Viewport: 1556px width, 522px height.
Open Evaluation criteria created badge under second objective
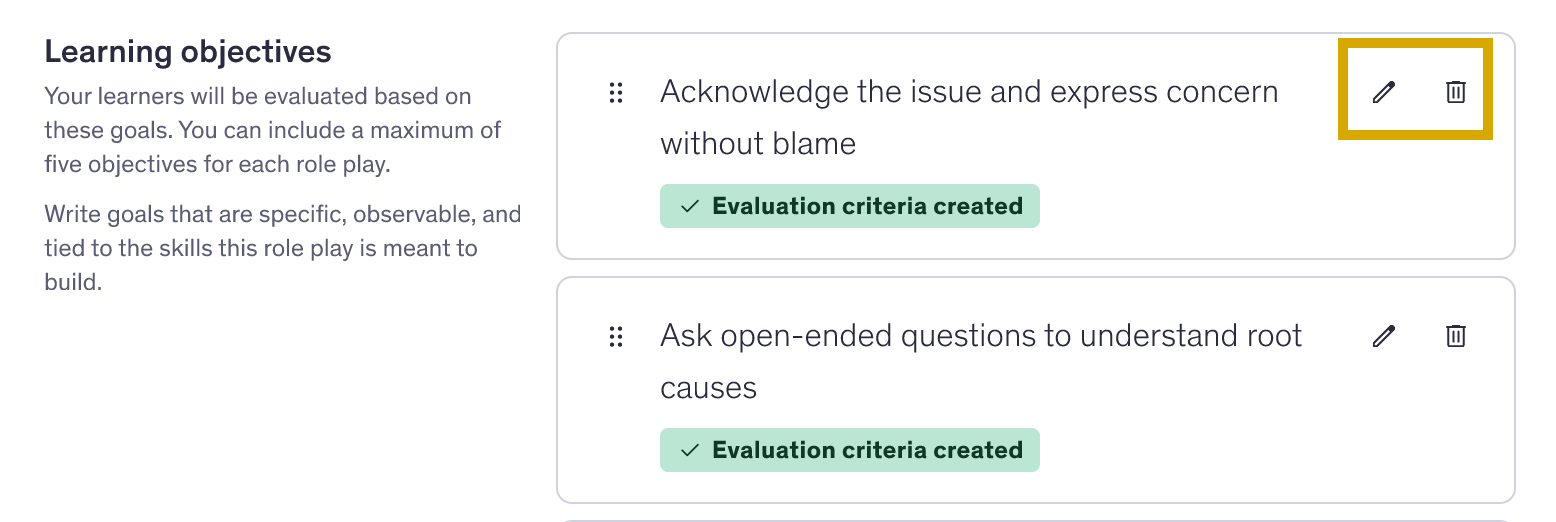850,450
